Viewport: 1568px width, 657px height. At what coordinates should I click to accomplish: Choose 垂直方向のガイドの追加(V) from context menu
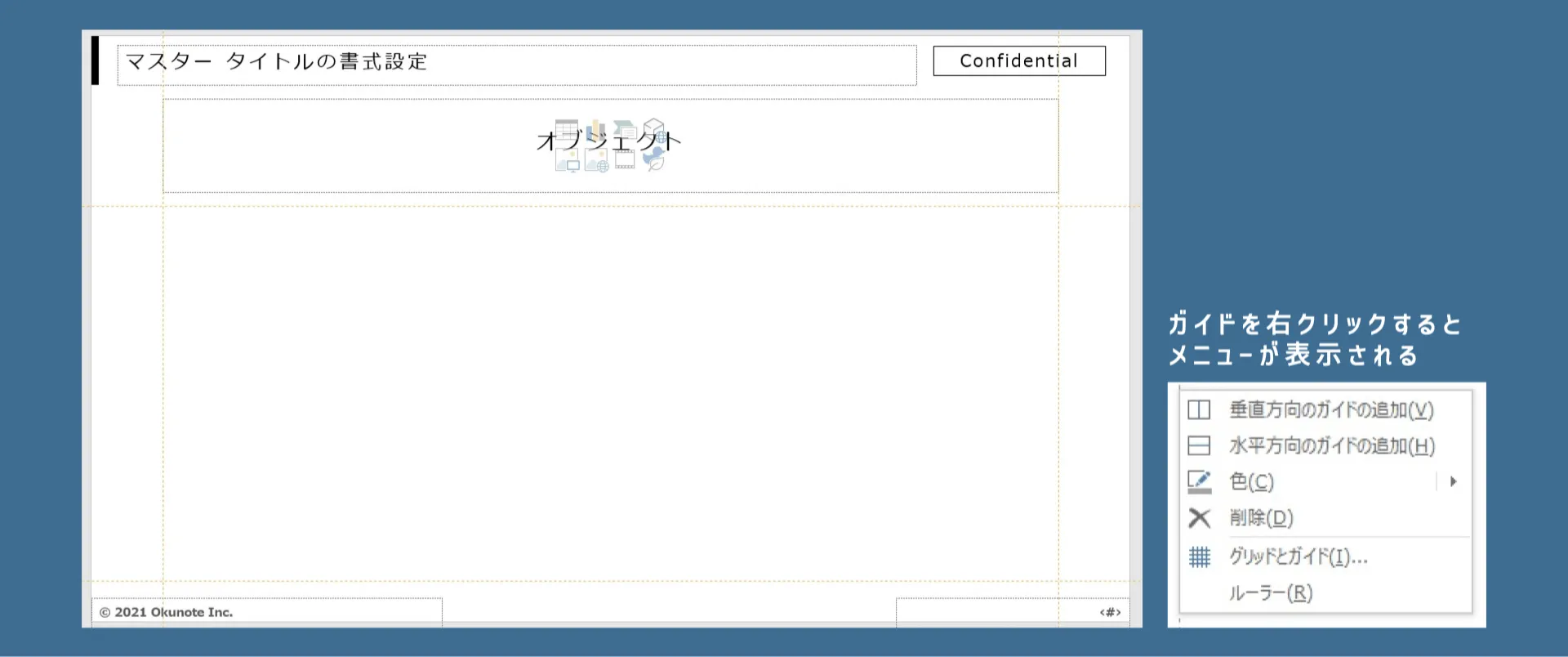tap(1331, 409)
